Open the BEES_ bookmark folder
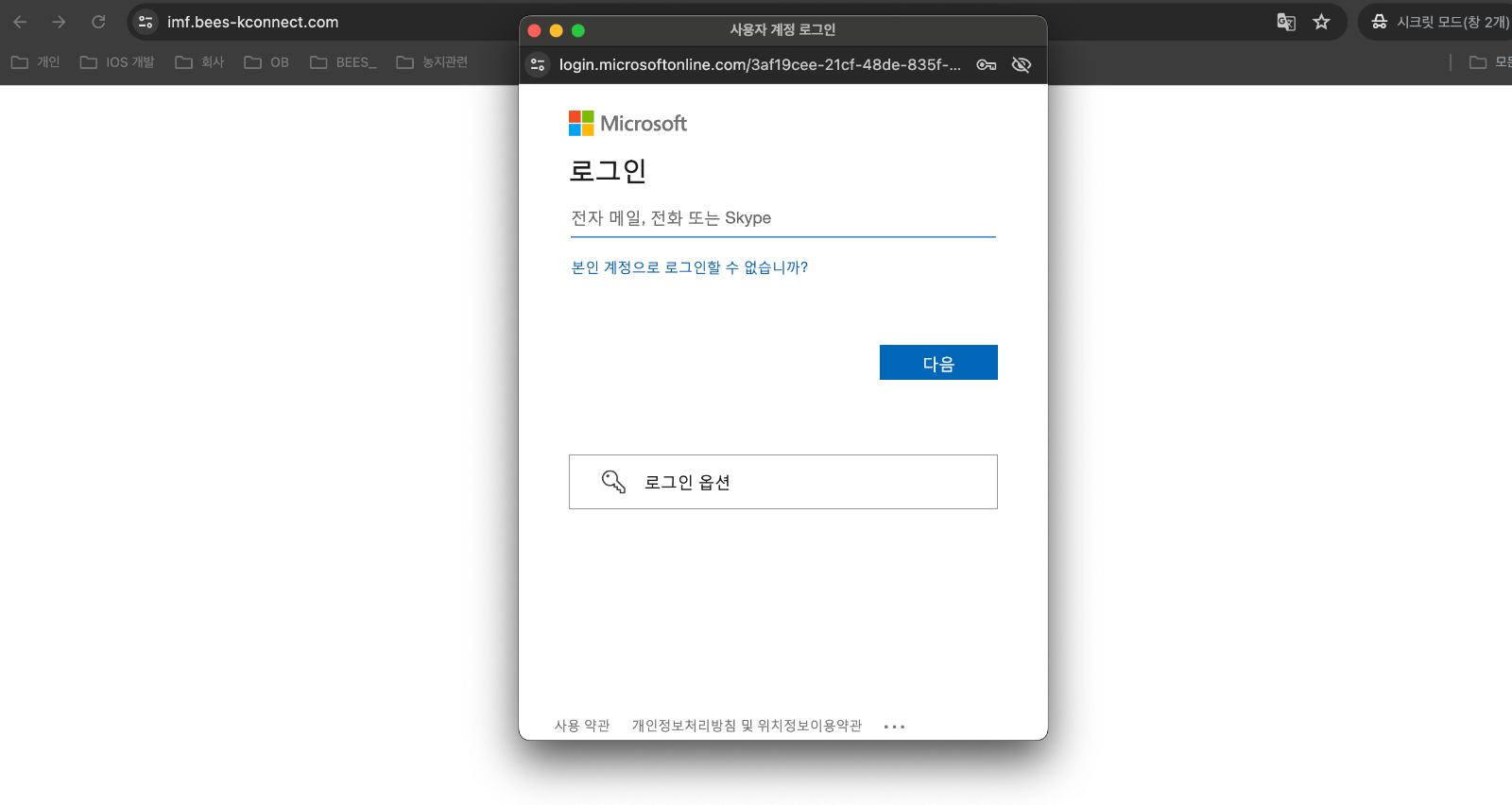This screenshot has height=805, width=1512. tap(343, 62)
